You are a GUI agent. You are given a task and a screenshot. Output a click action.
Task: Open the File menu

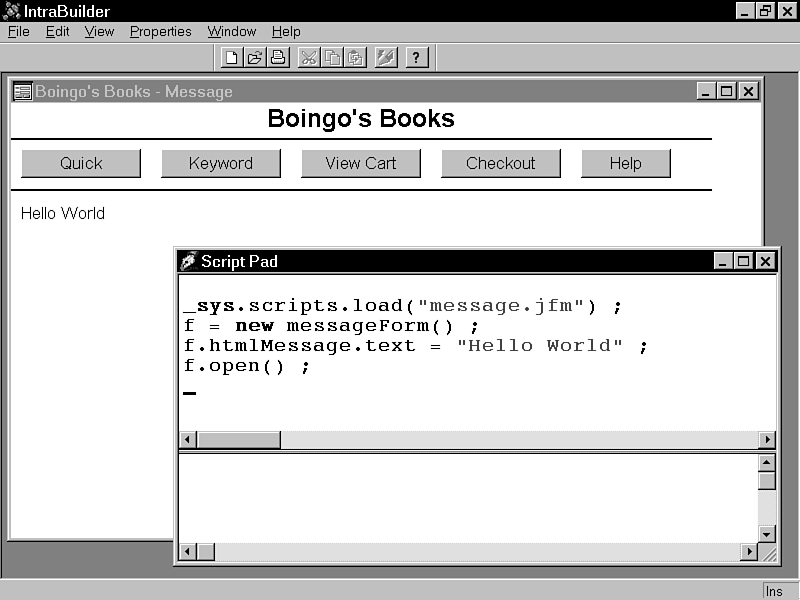(x=19, y=32)
